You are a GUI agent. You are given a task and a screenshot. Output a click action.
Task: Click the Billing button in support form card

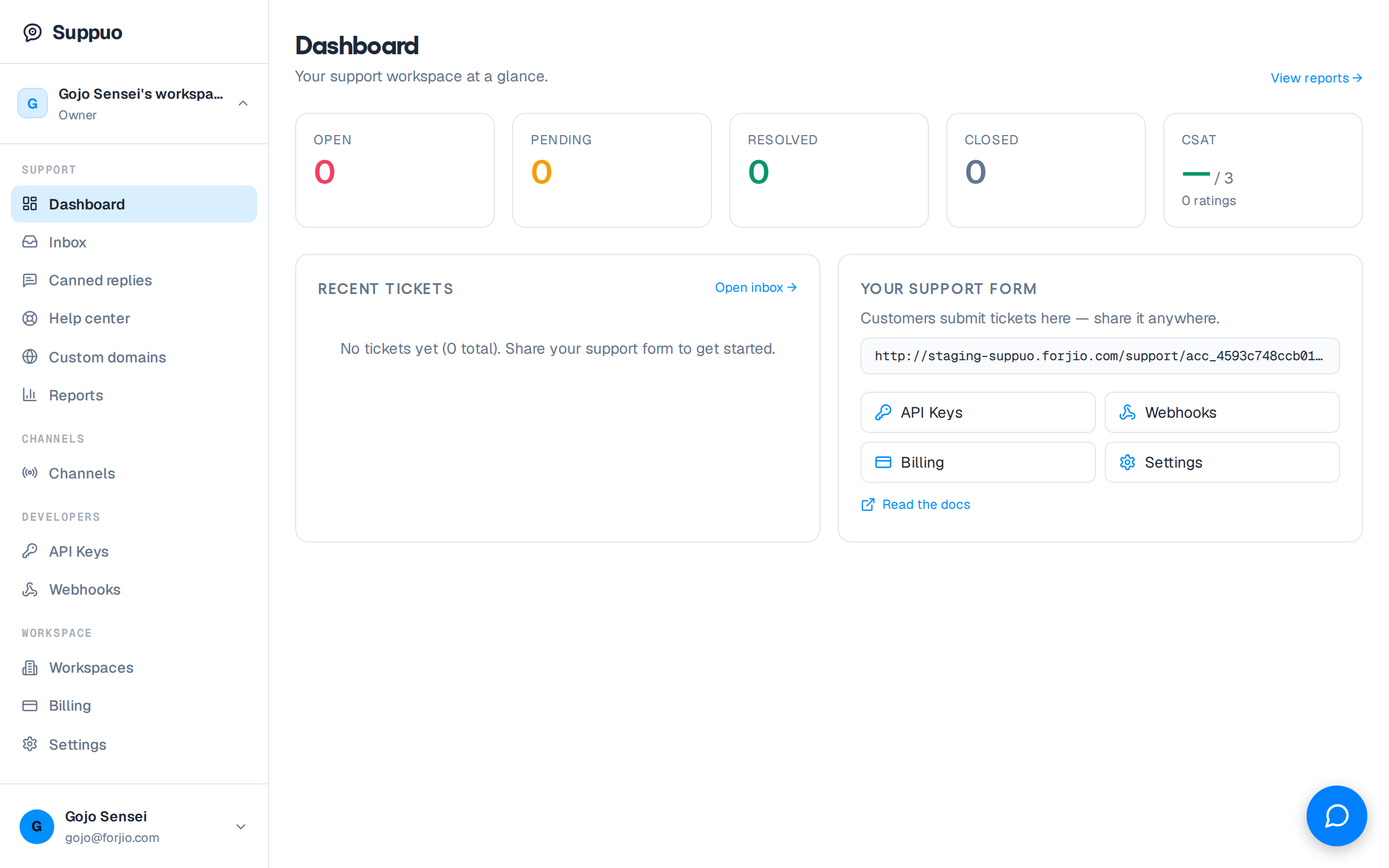tap(978, 462)
